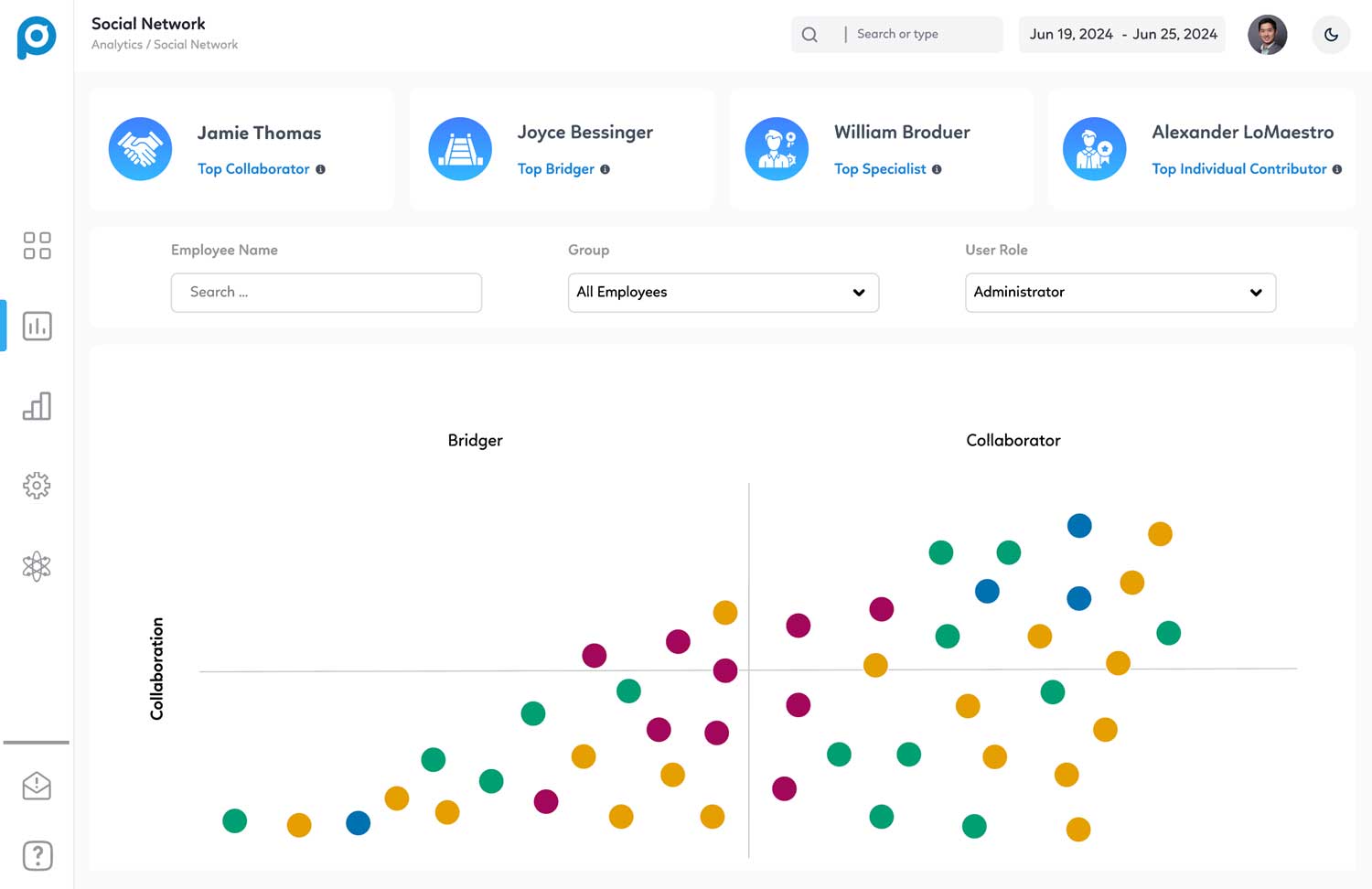Expand the Group All Employees dropdown
The width and height of the screenshot is (1372, 889).
pyautogui.click(x=723, y=293)
